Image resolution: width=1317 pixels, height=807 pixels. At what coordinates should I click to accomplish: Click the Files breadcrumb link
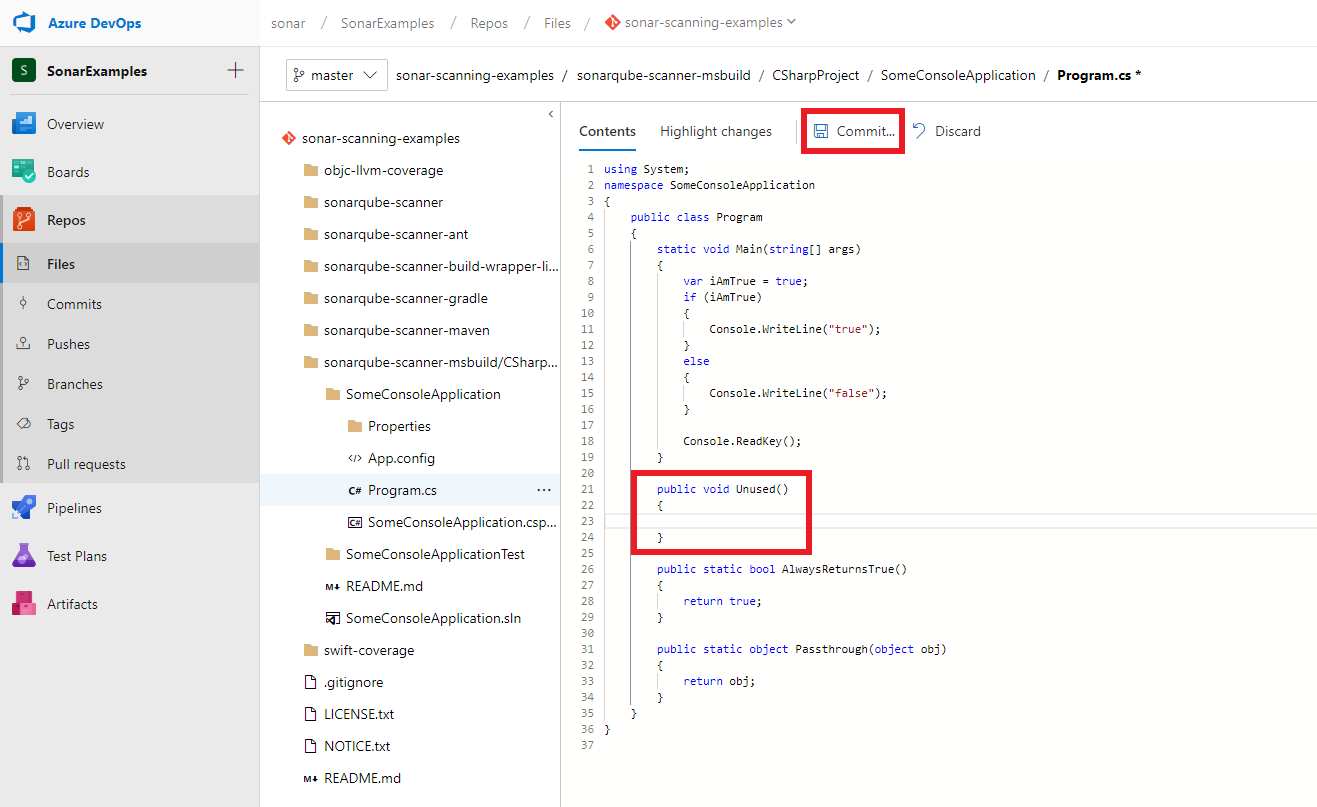point(557,22)
